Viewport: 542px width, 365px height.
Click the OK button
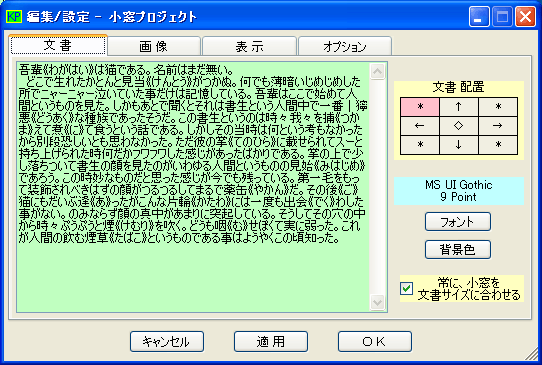tap(375, 341)
